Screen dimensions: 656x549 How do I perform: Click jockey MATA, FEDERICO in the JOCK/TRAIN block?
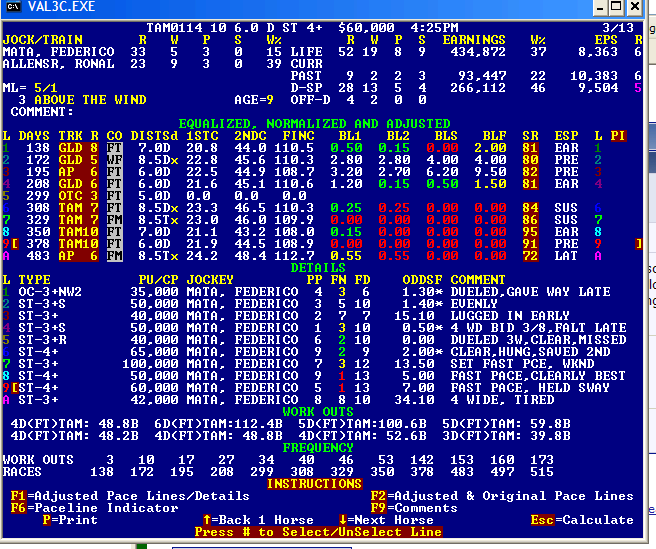[x=58, y=52]
